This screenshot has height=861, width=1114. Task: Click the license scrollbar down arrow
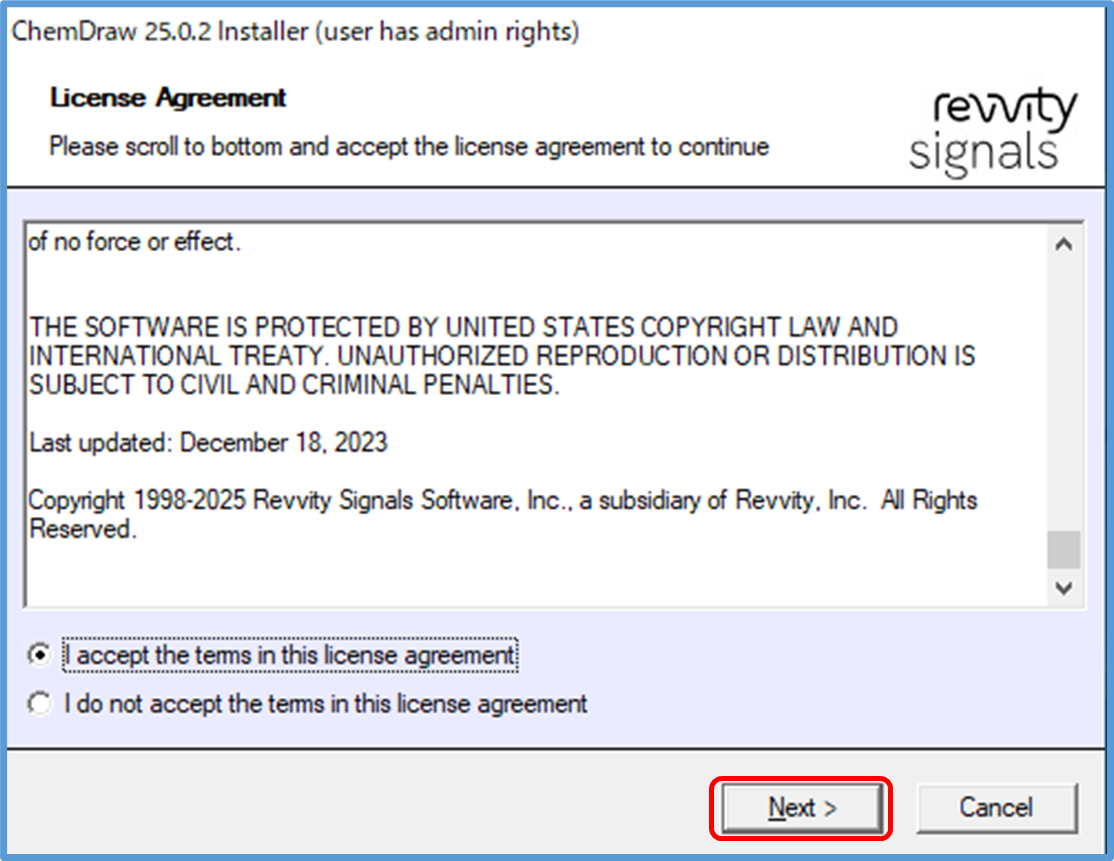pyautogui.click(x=1064, y=588)
